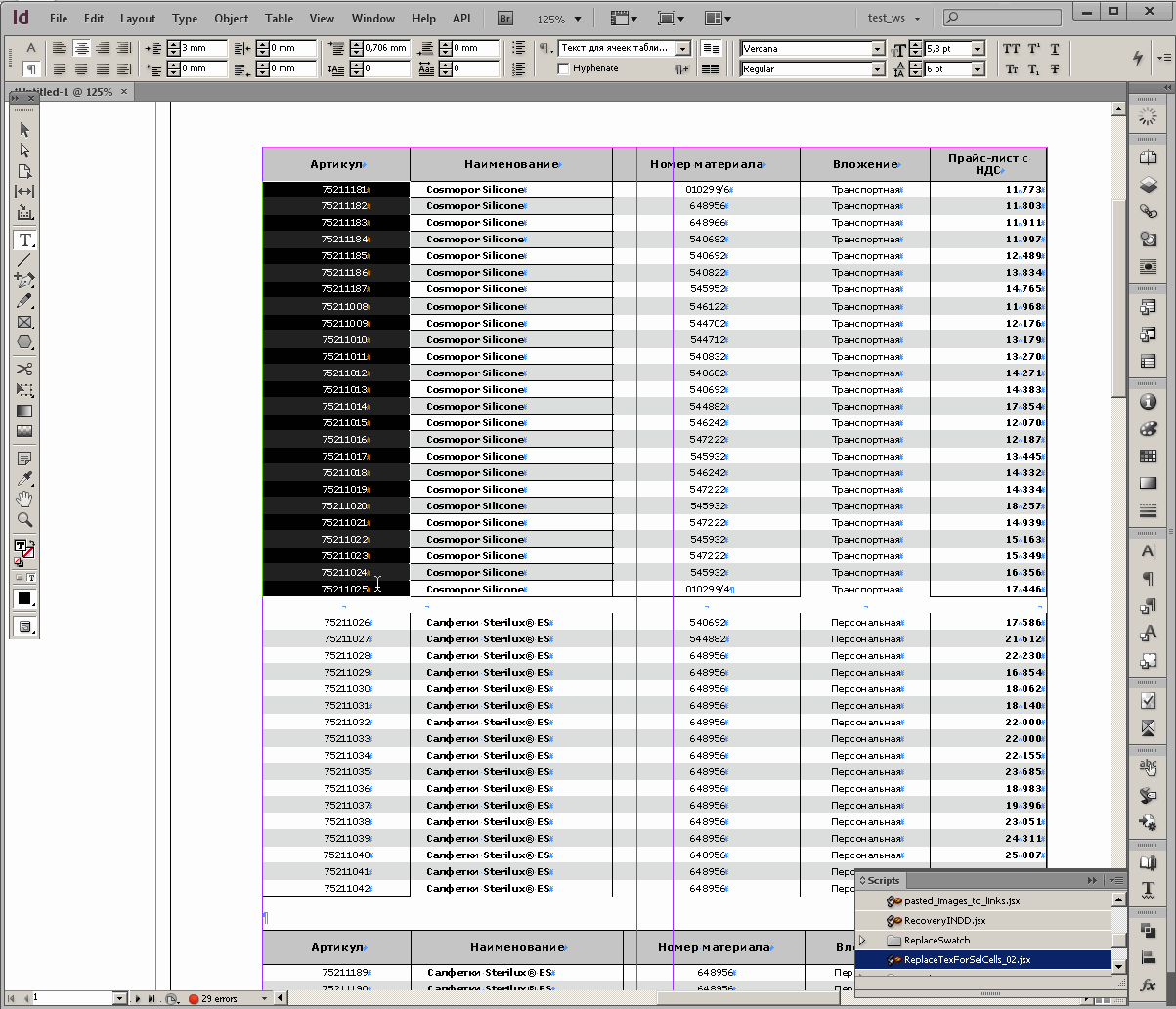Select the Line tool

[x=24, y=260]
